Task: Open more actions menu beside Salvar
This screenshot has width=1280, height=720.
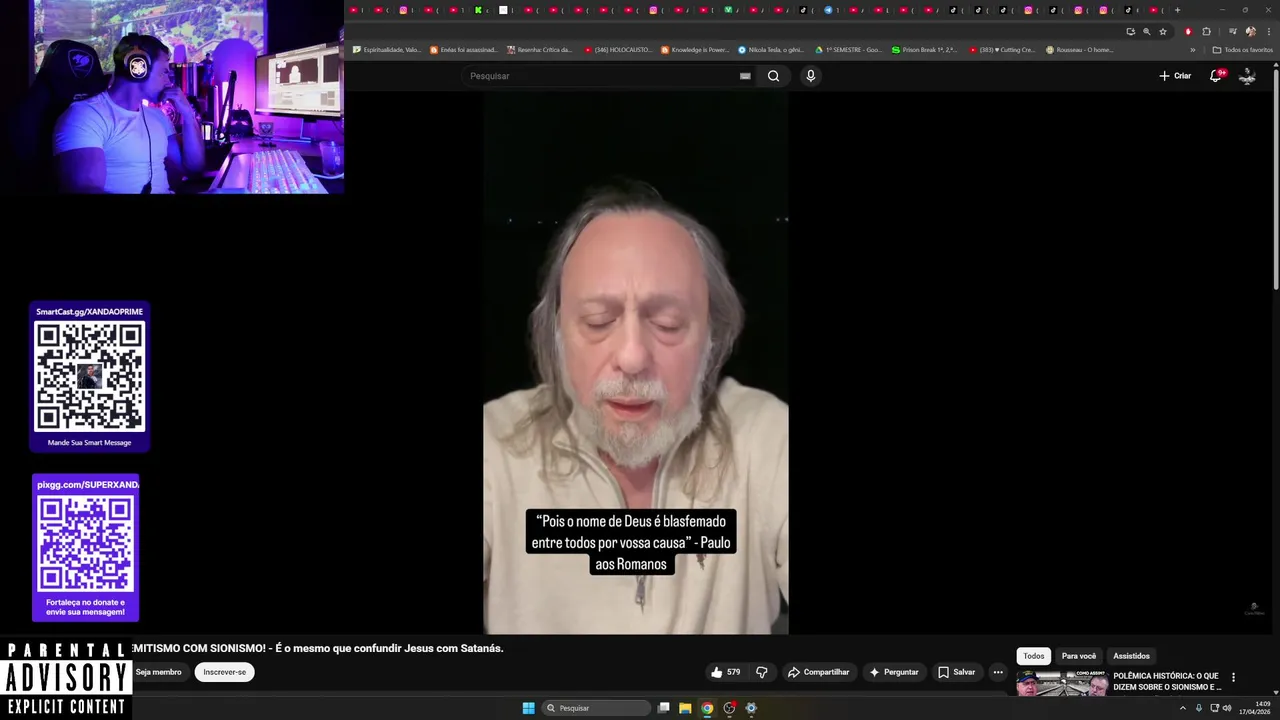Action: [998, 672]
